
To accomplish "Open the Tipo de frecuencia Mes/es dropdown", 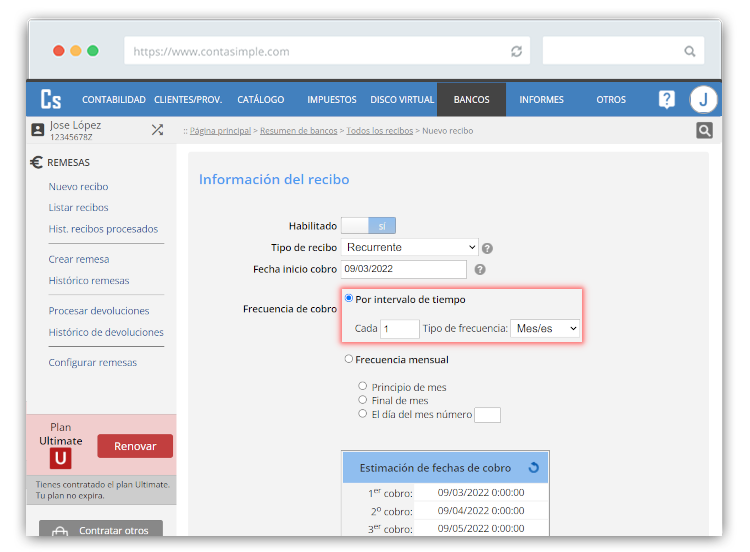I will pos(545,329).
